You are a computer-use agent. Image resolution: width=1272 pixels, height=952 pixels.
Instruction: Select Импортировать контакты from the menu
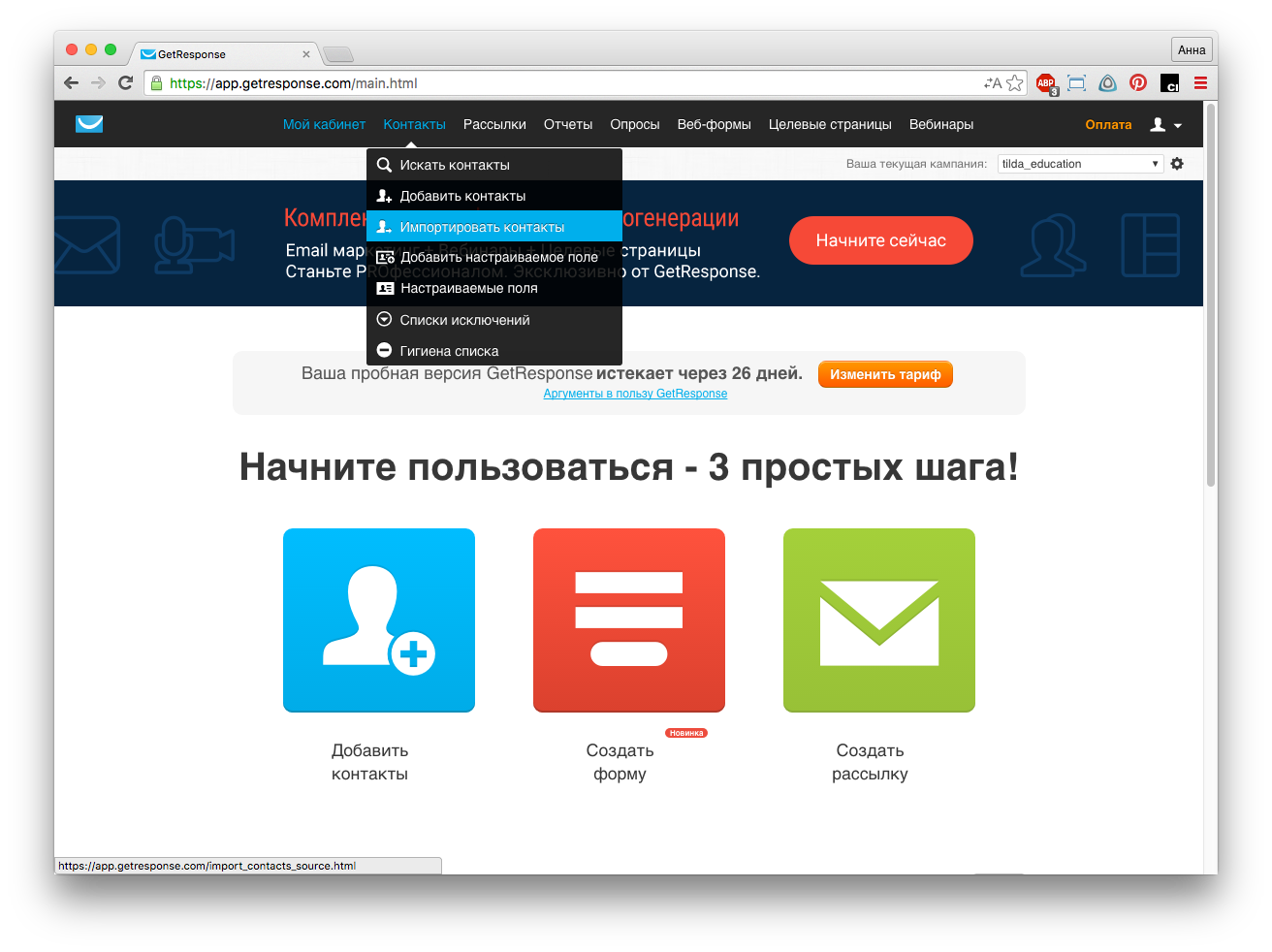tap(482, 227)
